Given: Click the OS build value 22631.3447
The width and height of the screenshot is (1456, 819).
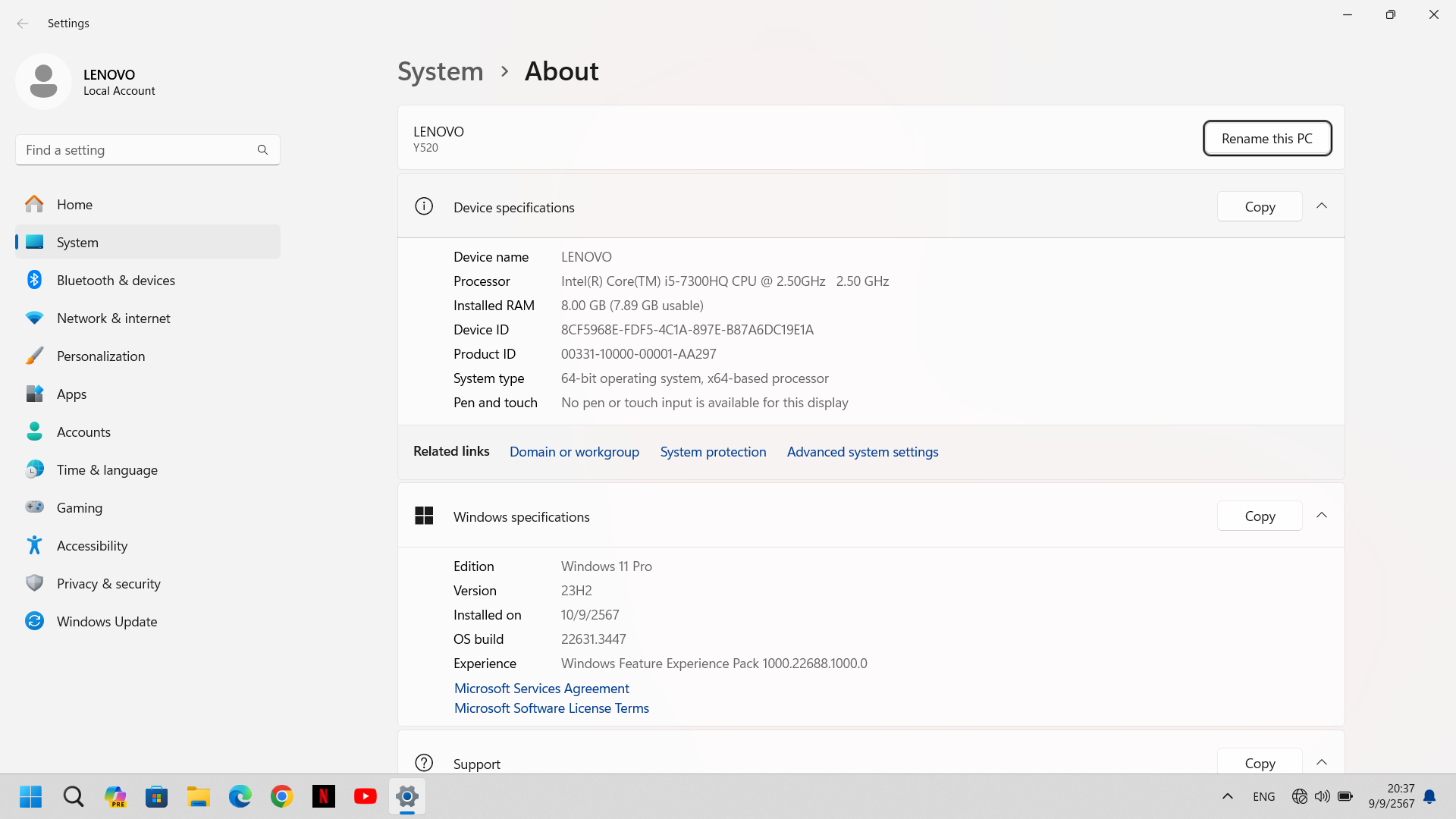Looking at the screenshot, I should 593,639.
